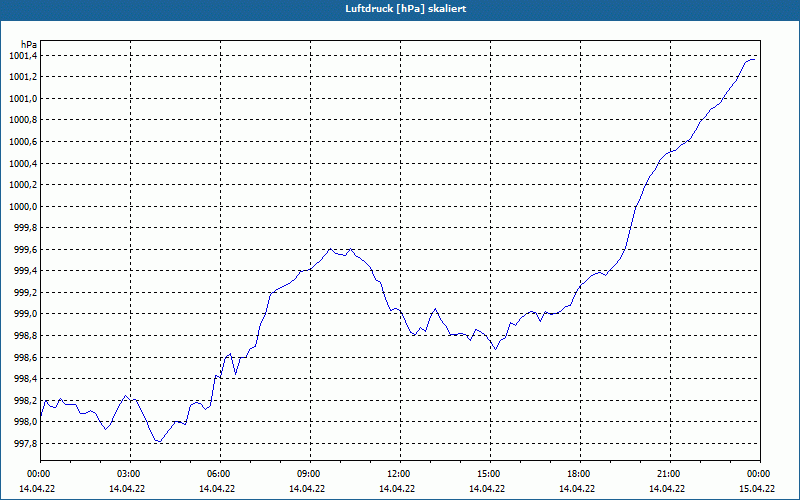Click the curve minimum near 04:00
Viewport: 800px width, 500px height.
(x=160, y=441)
